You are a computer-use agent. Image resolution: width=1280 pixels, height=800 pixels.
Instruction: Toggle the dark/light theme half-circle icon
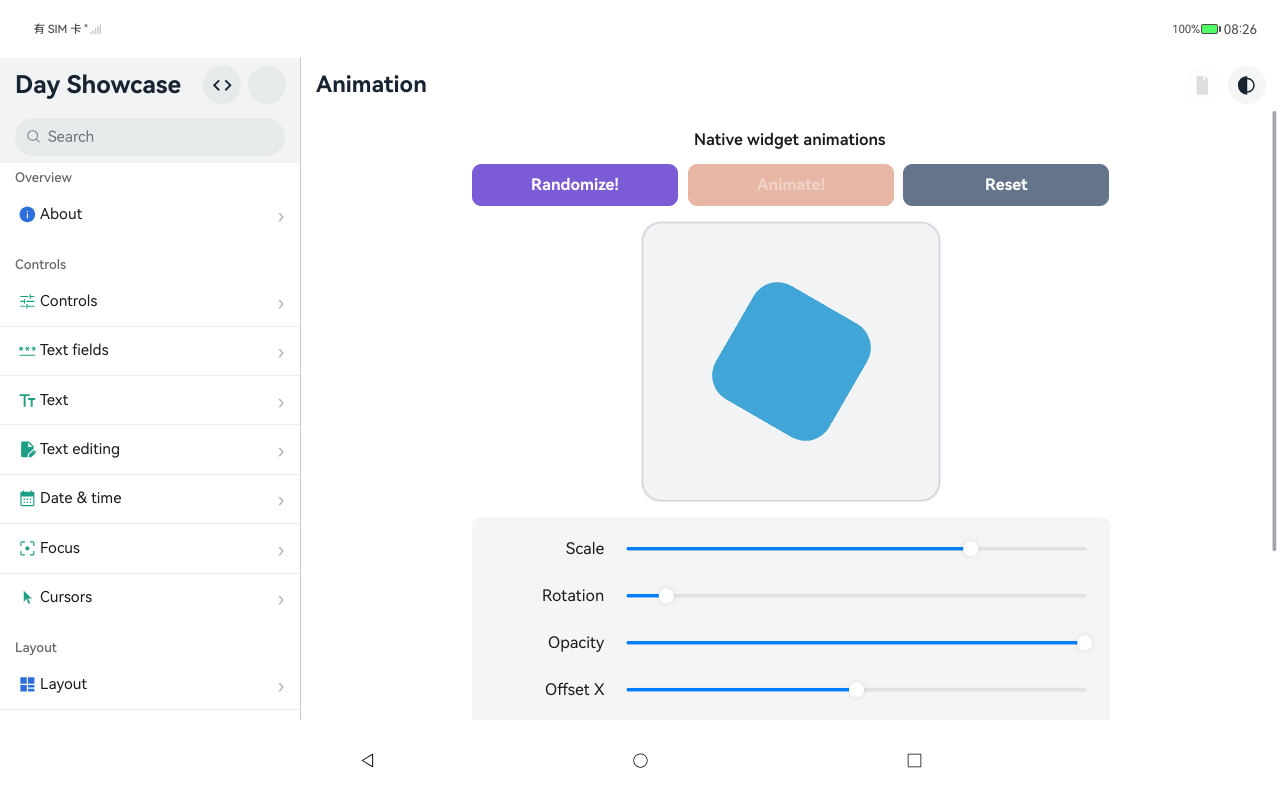[1246, 85]
